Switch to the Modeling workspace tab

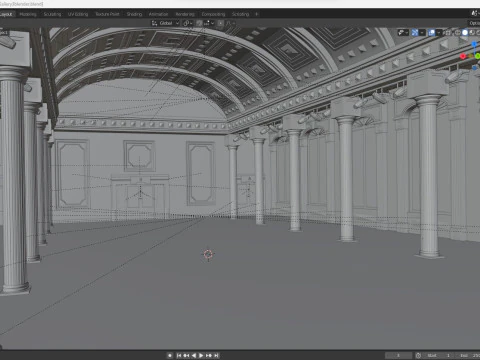pos(28,14)
